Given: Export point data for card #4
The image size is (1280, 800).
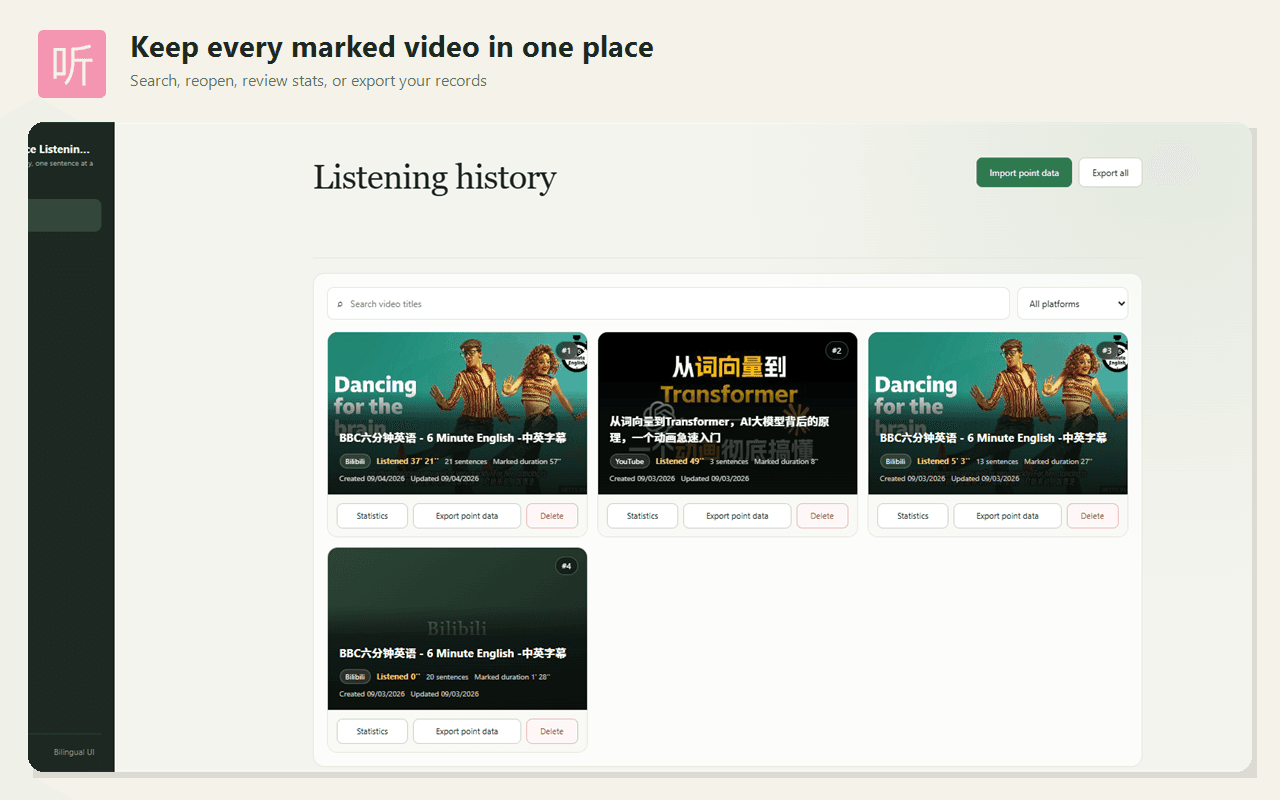Looking at the screenshot, I should tap(467, 731).
